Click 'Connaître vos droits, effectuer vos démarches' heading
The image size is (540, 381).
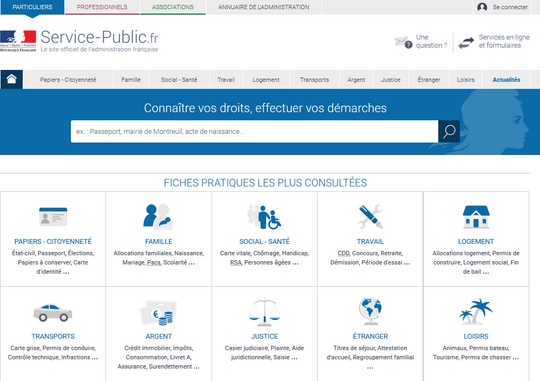[265, 108]
